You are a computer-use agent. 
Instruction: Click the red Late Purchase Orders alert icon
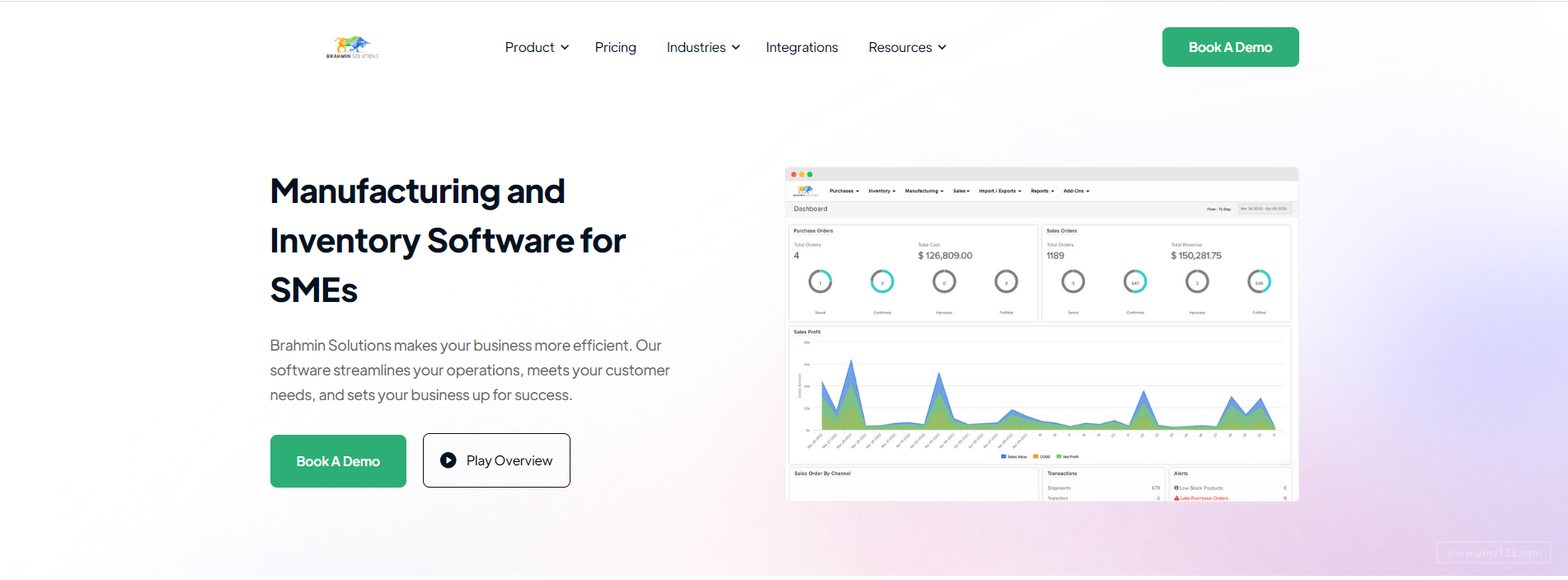pos(1176,498)
